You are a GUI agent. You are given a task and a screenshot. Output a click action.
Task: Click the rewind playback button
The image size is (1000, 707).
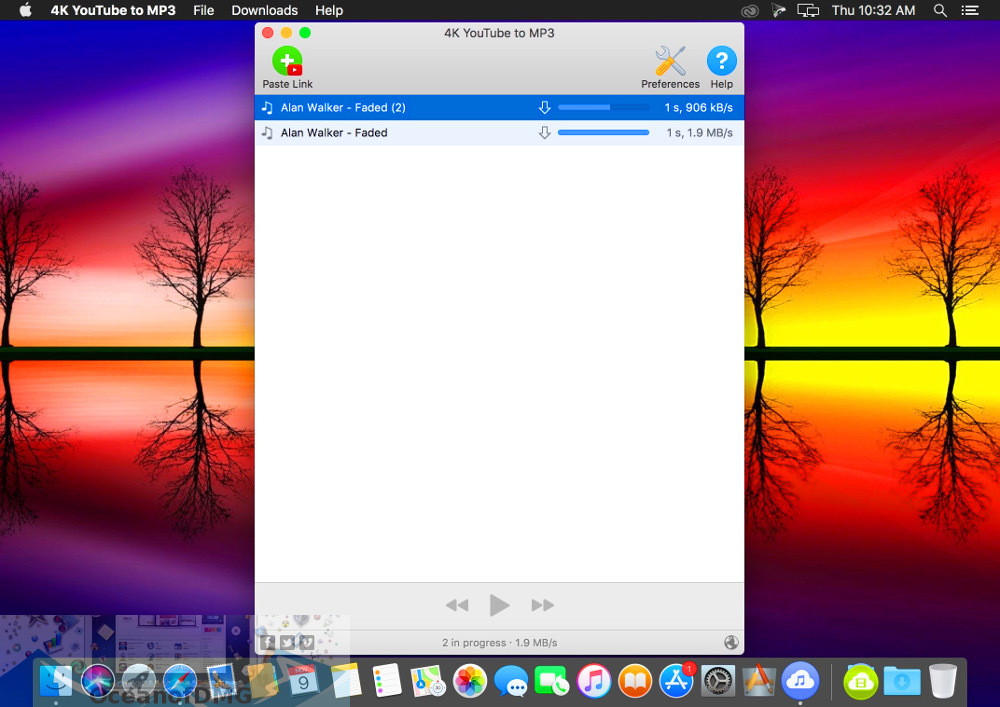point(457,605)
